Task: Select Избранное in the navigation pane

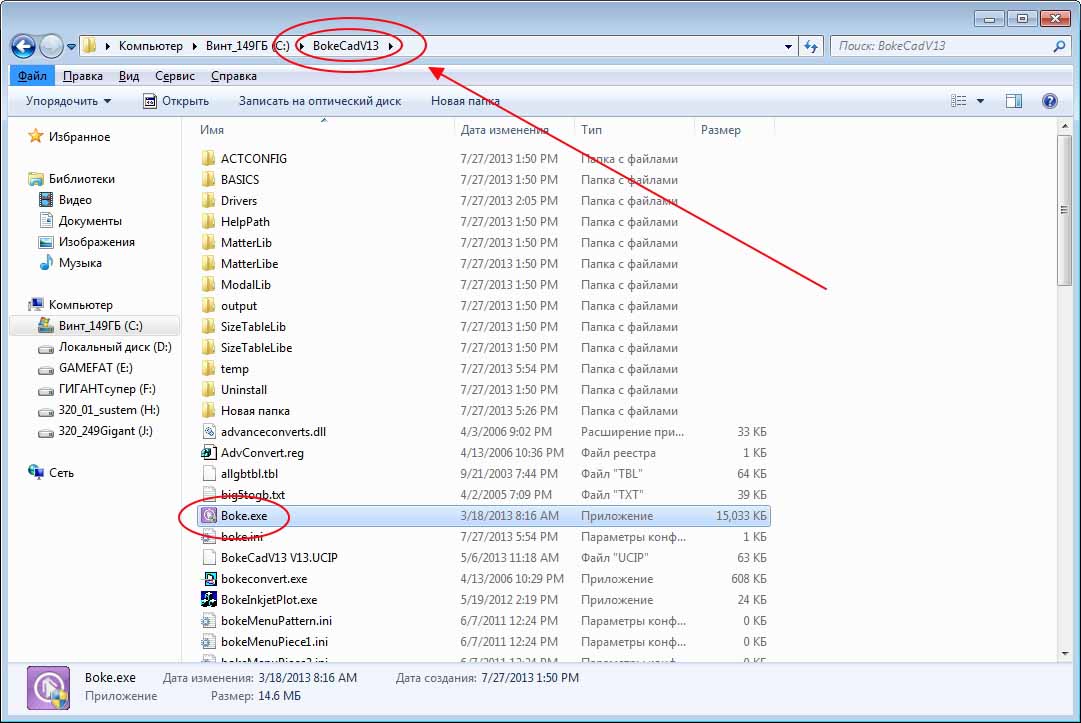Action: pyautogui.click(x=79, y=137)
